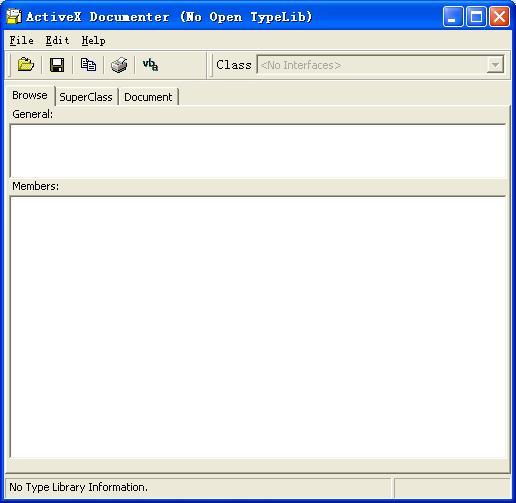
Task: Click the <No Interfaces> combo box
Action: point(380,65)
